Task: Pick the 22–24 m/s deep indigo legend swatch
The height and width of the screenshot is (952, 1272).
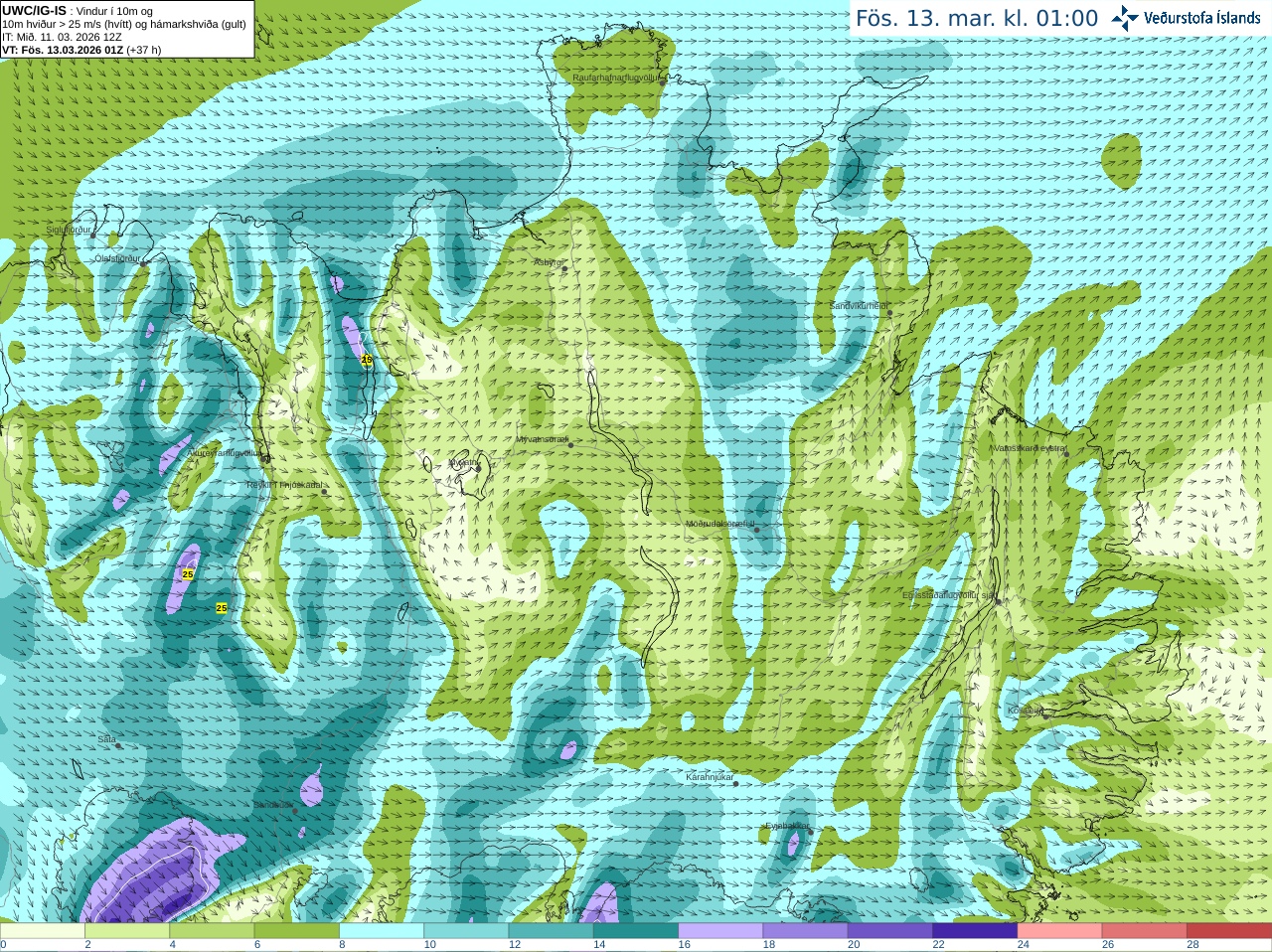Action: [975, 931]
